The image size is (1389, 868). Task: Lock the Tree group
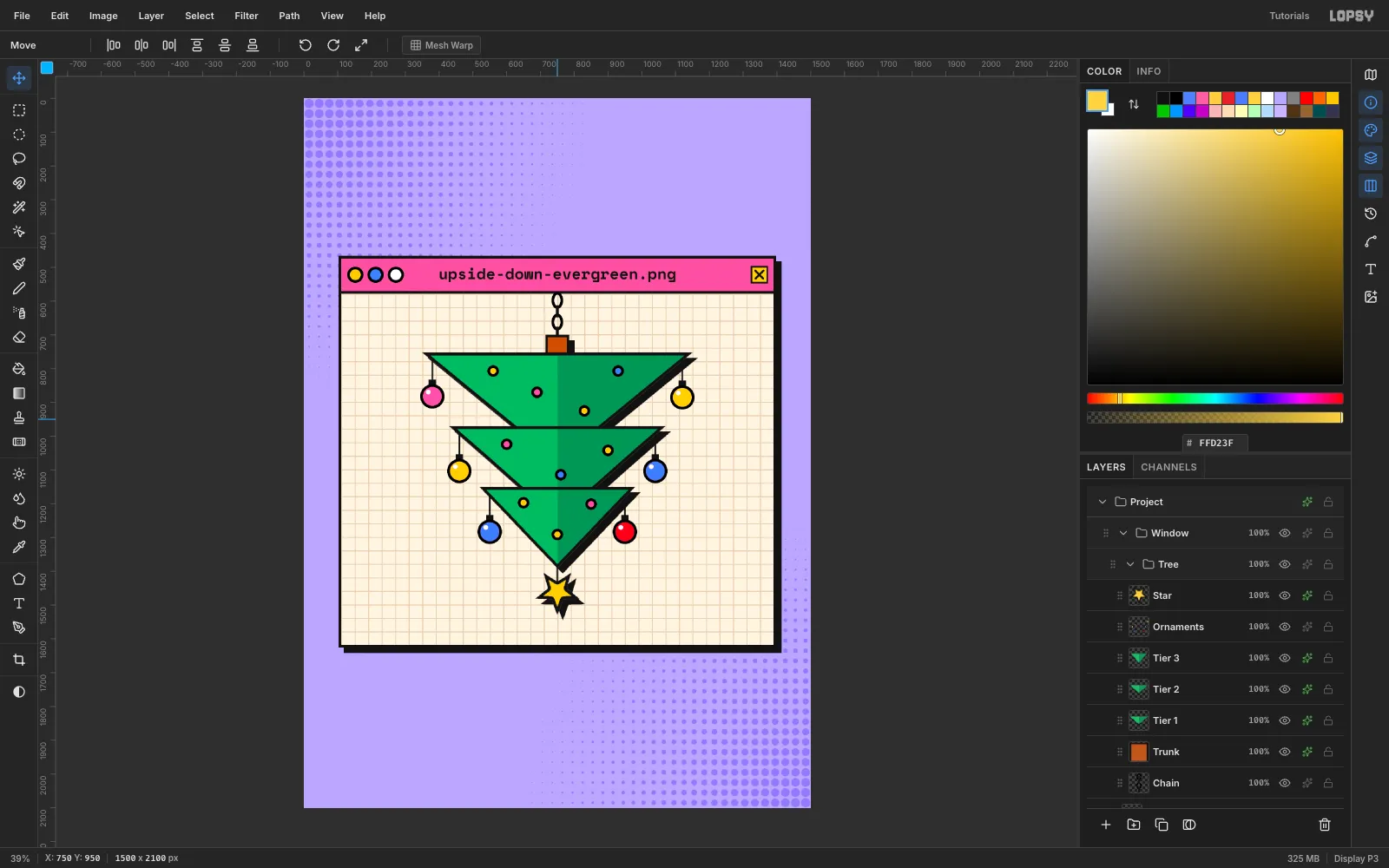click(x=1328, y=564)
